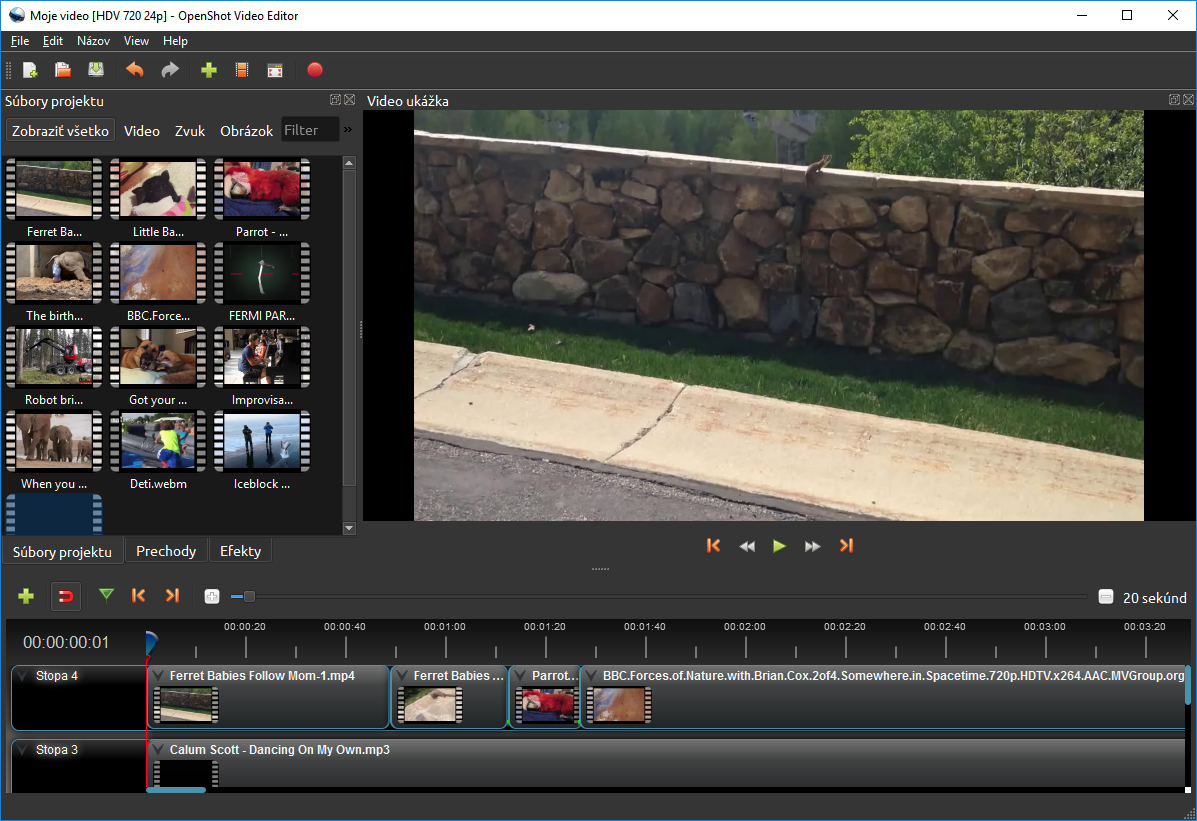
Task: Click the New Project toolbar icon
Action: click(30, 70)
